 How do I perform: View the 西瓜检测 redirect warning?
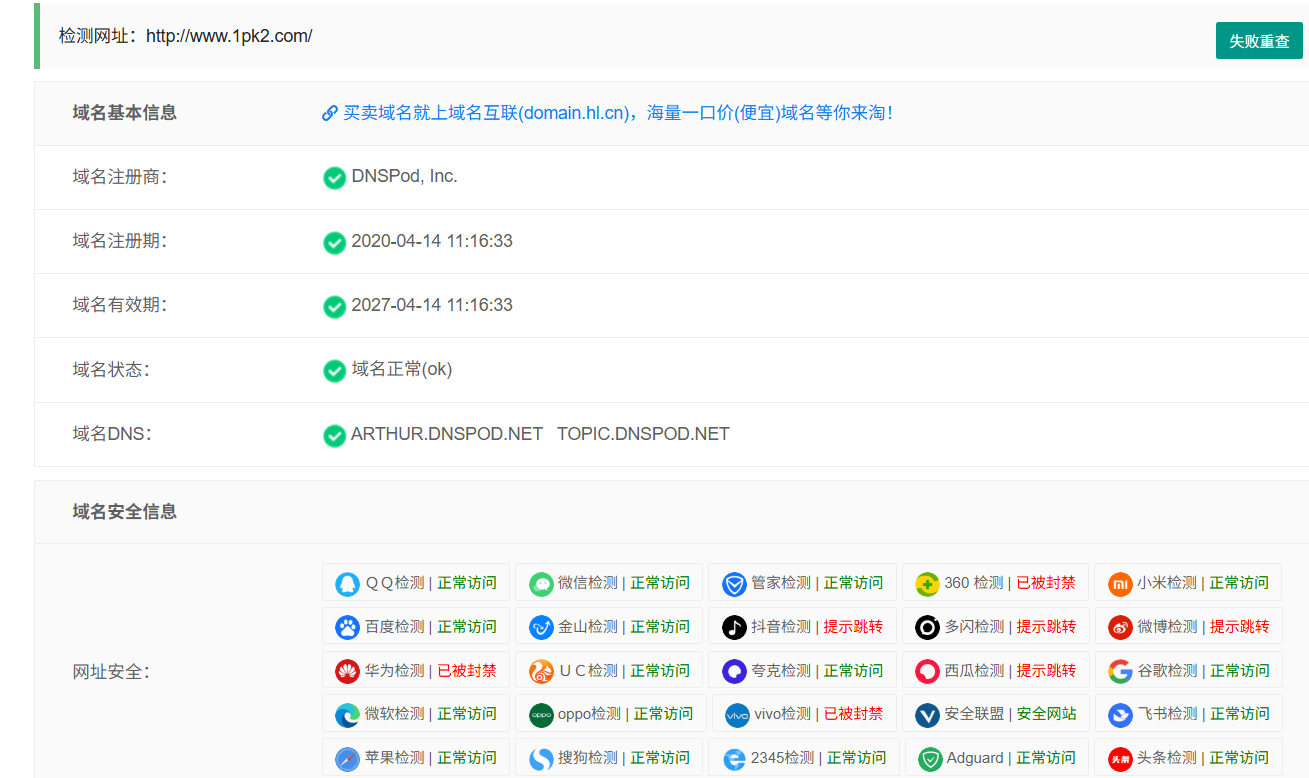995,670
